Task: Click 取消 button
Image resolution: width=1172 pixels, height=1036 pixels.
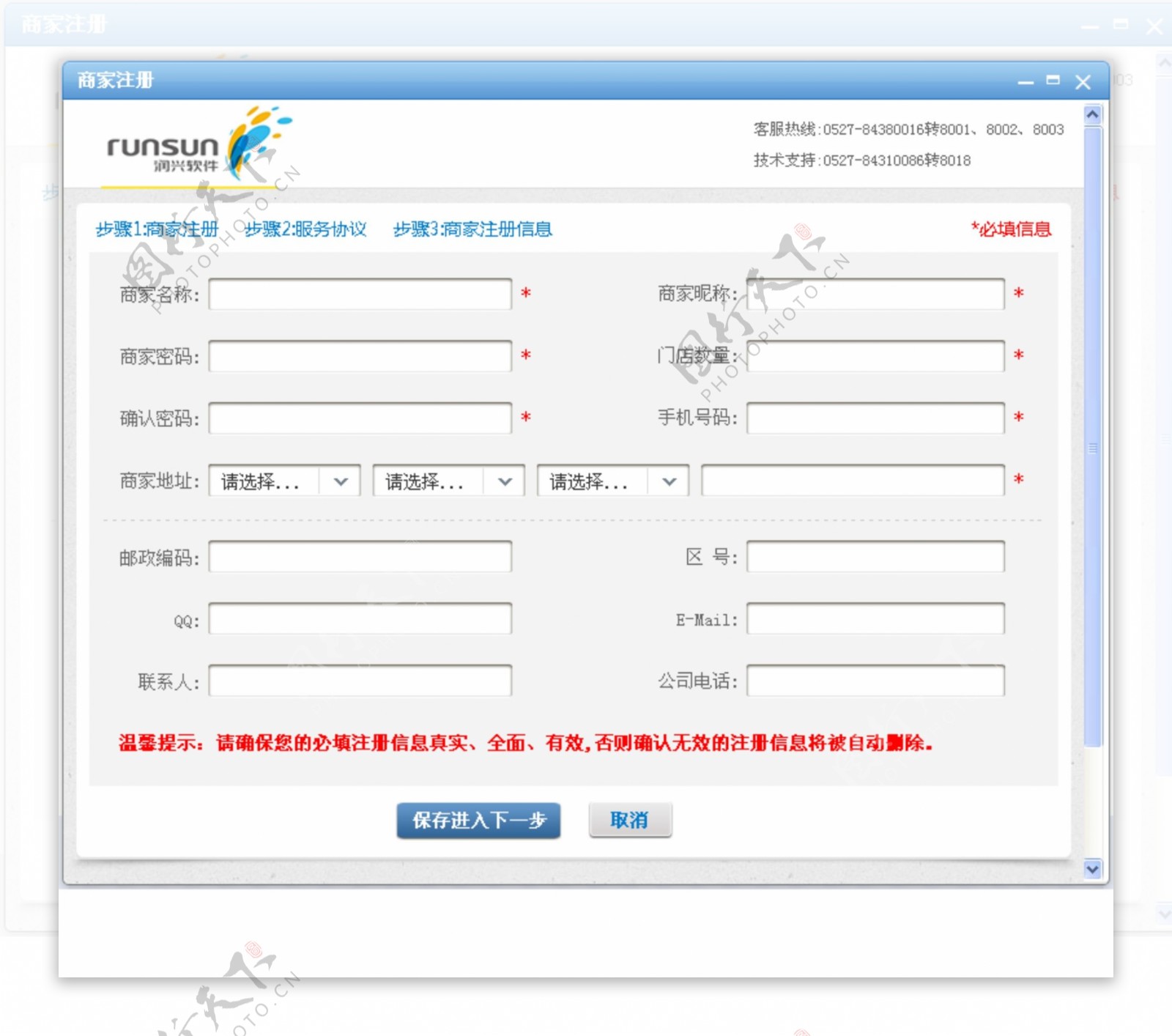Action: [x=630, y=821]
